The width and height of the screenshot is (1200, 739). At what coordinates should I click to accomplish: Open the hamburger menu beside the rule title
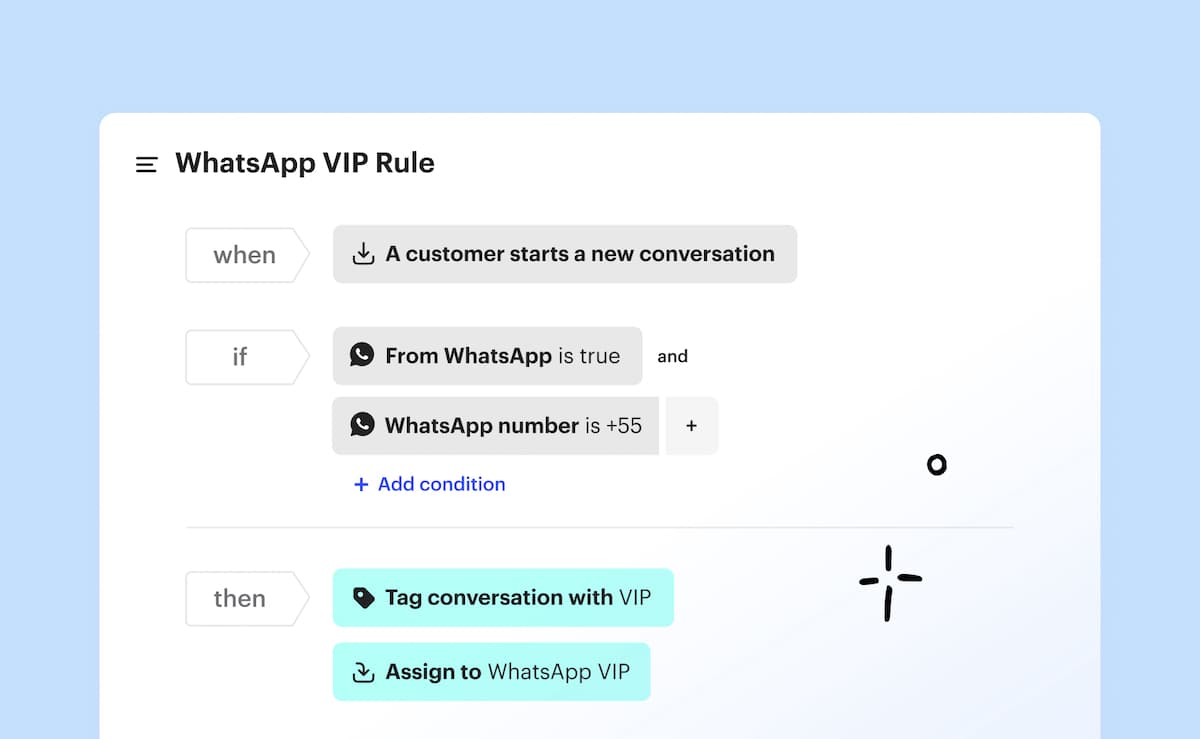tap(146, 165)
